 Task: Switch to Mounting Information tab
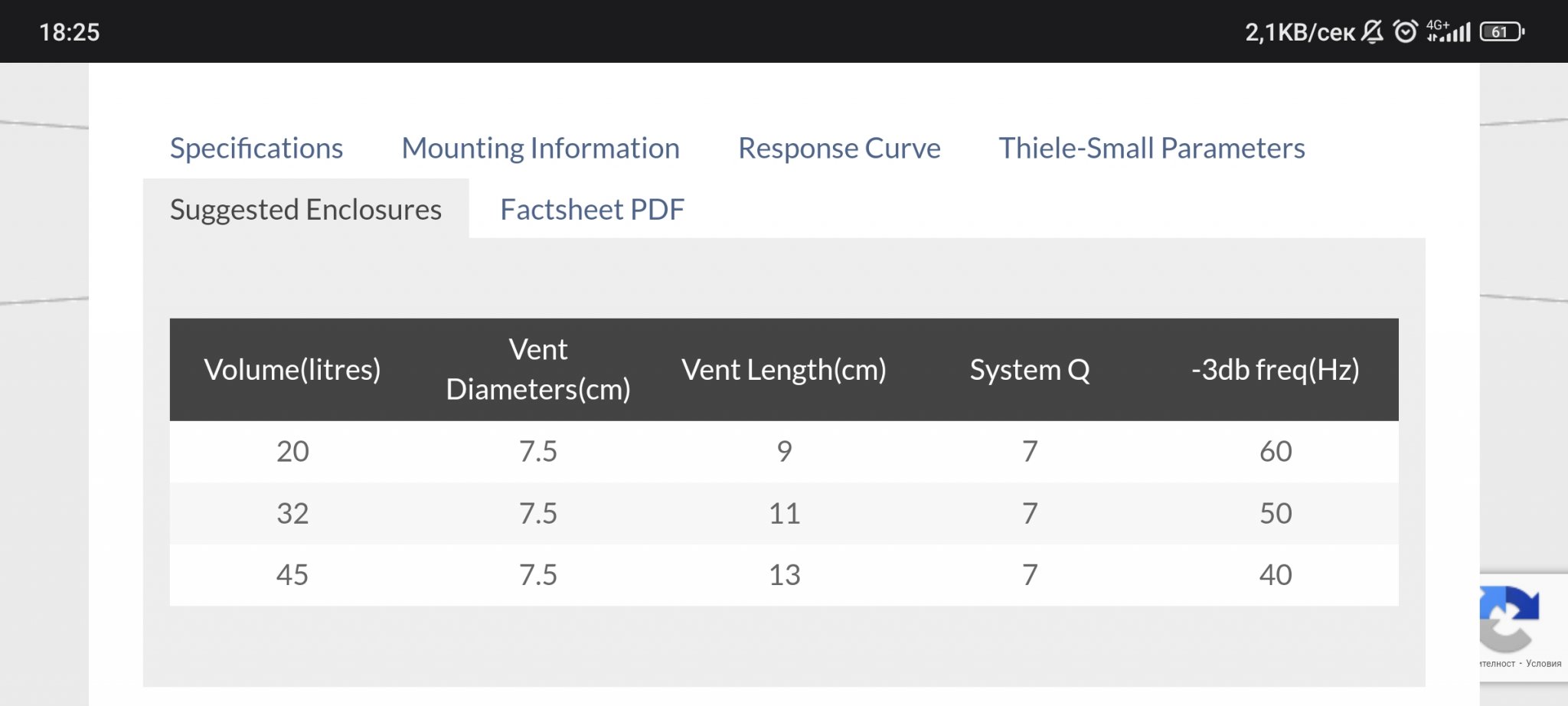(541, 148)
